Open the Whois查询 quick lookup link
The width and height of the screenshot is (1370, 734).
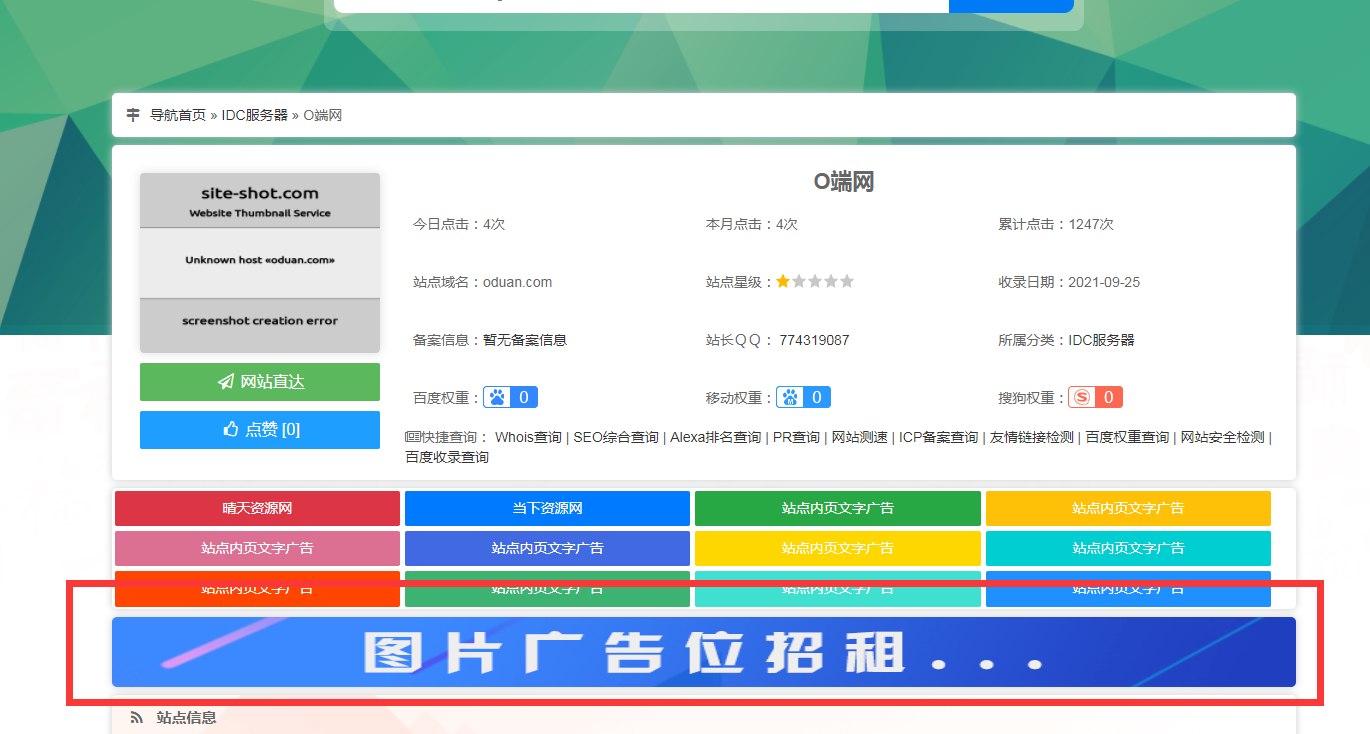coord(528,437)
